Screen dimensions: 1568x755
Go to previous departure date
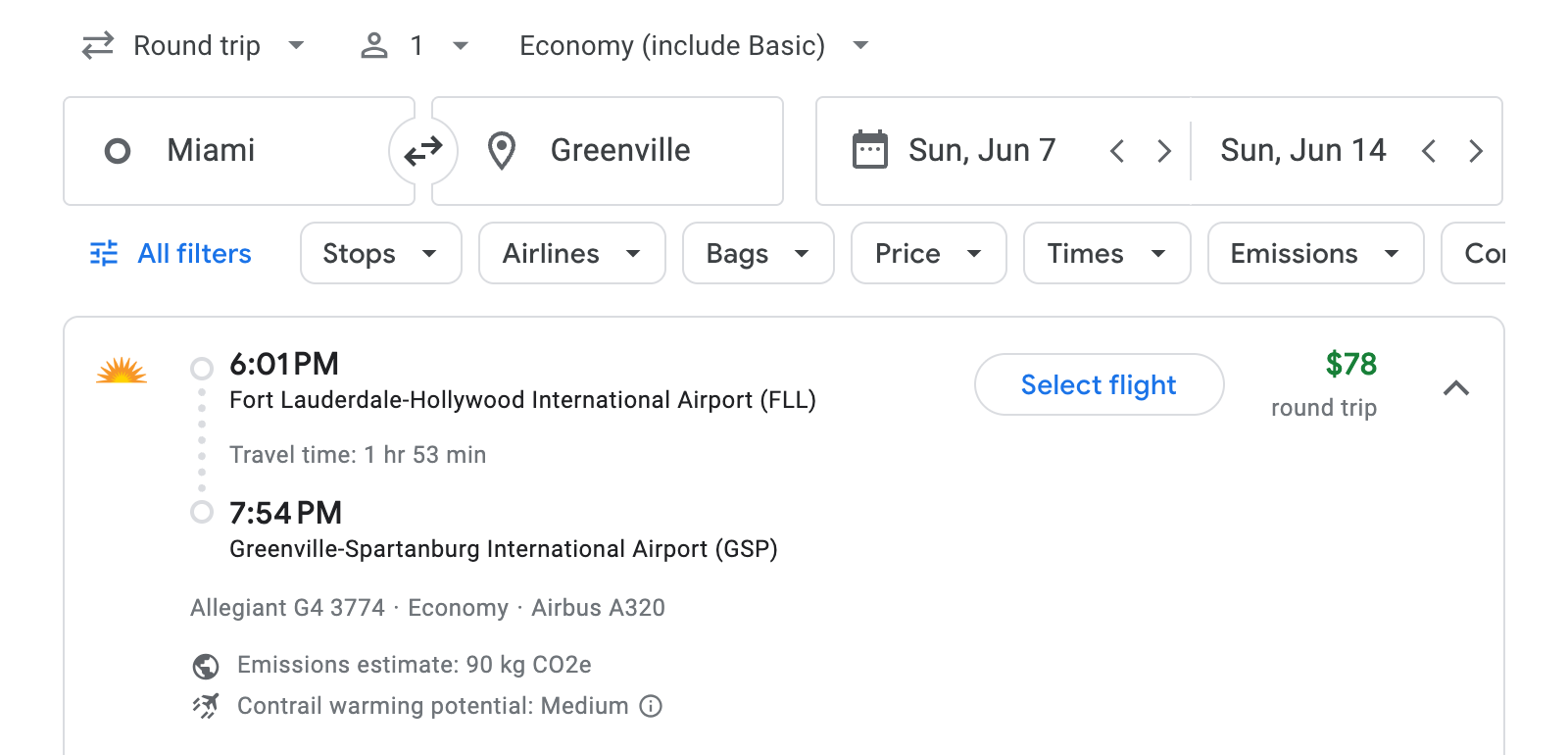[1116, 151]
